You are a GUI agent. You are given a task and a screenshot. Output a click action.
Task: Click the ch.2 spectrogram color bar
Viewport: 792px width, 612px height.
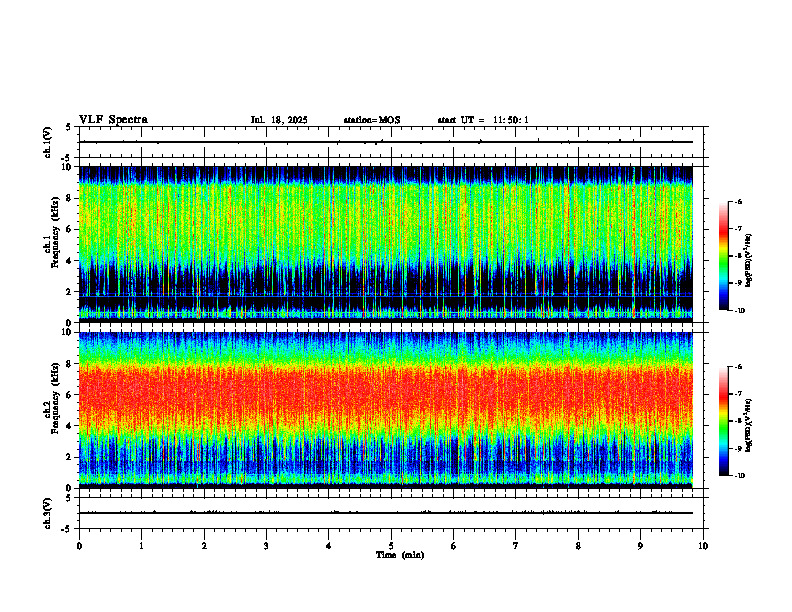pyautogui.click(x=723, y=421)
